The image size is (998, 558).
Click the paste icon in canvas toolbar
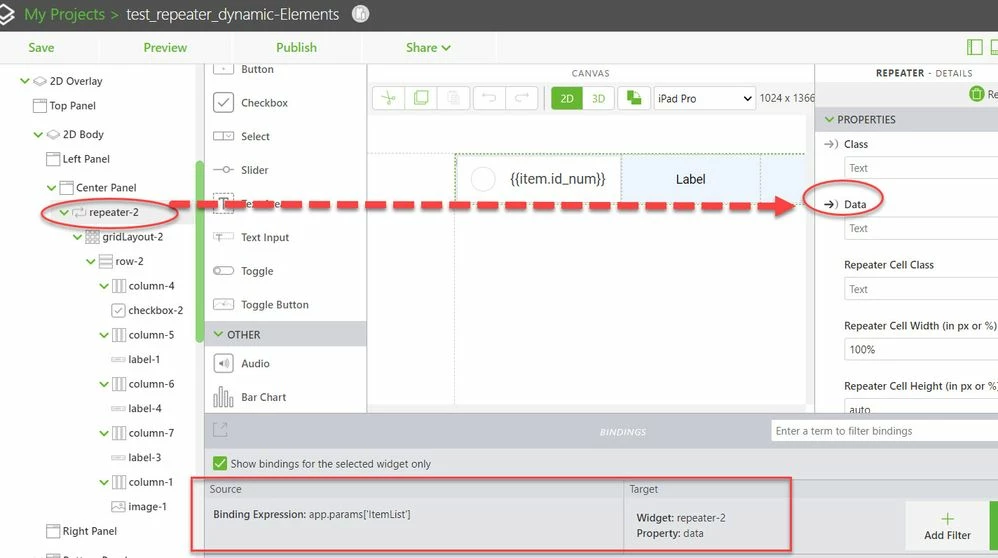coord(453,98)
